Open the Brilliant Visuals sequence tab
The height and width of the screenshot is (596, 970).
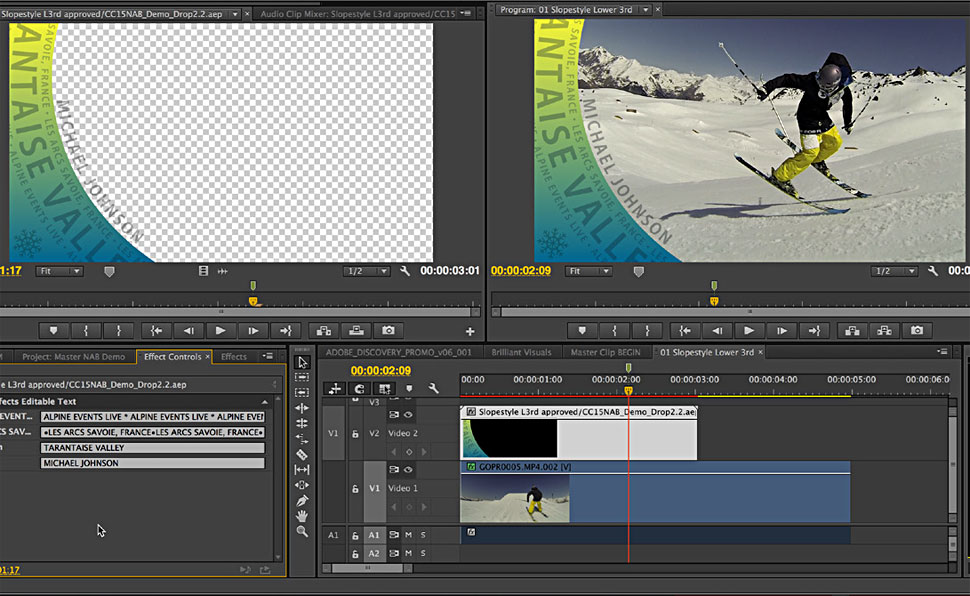520,352
